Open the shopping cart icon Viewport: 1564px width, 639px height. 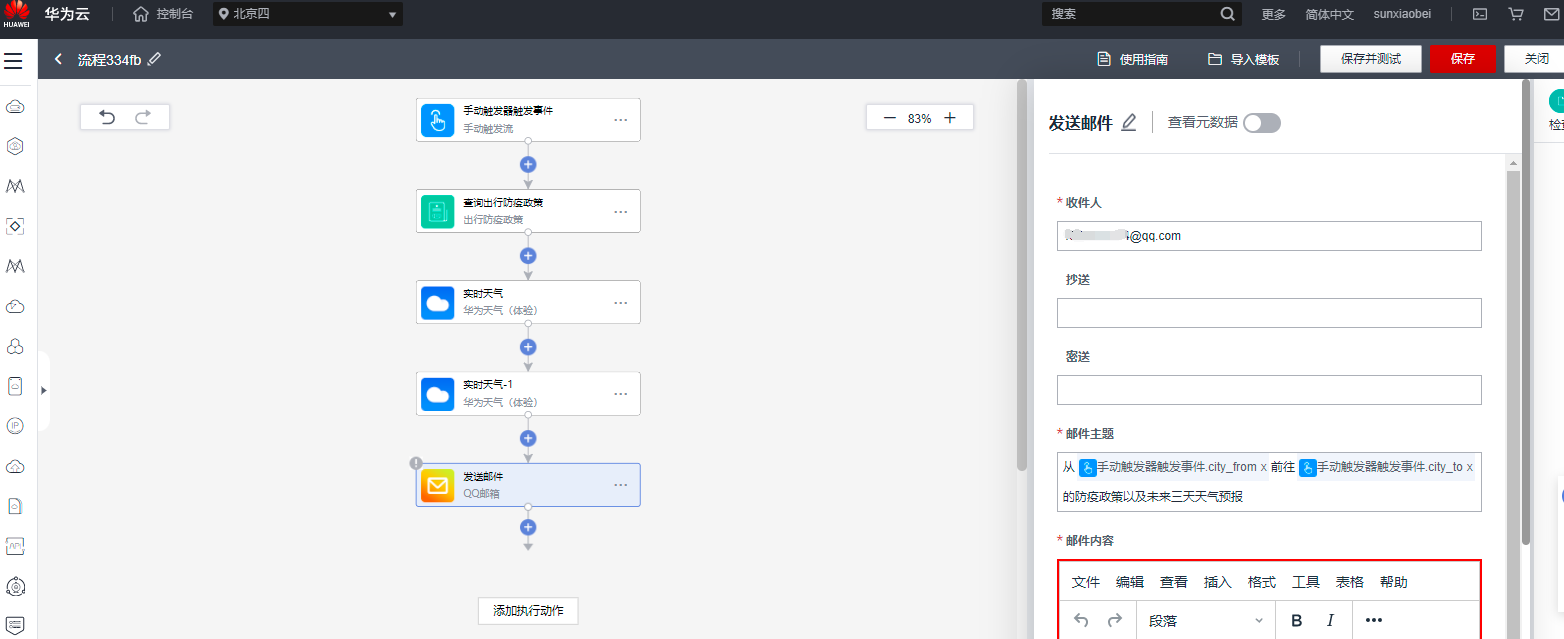[x=1516, y=14]
